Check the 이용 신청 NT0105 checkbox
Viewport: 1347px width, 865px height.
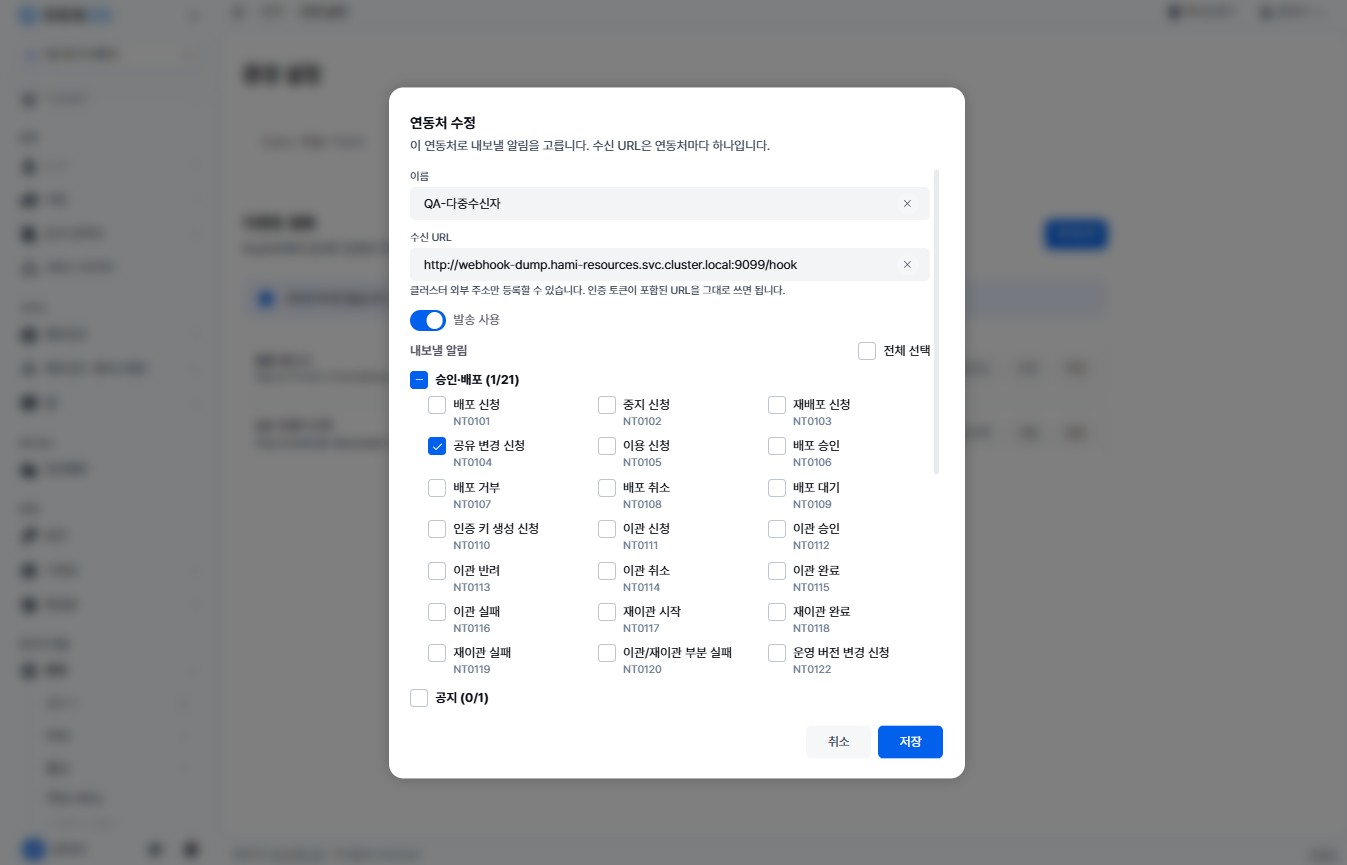click(607, 446)
